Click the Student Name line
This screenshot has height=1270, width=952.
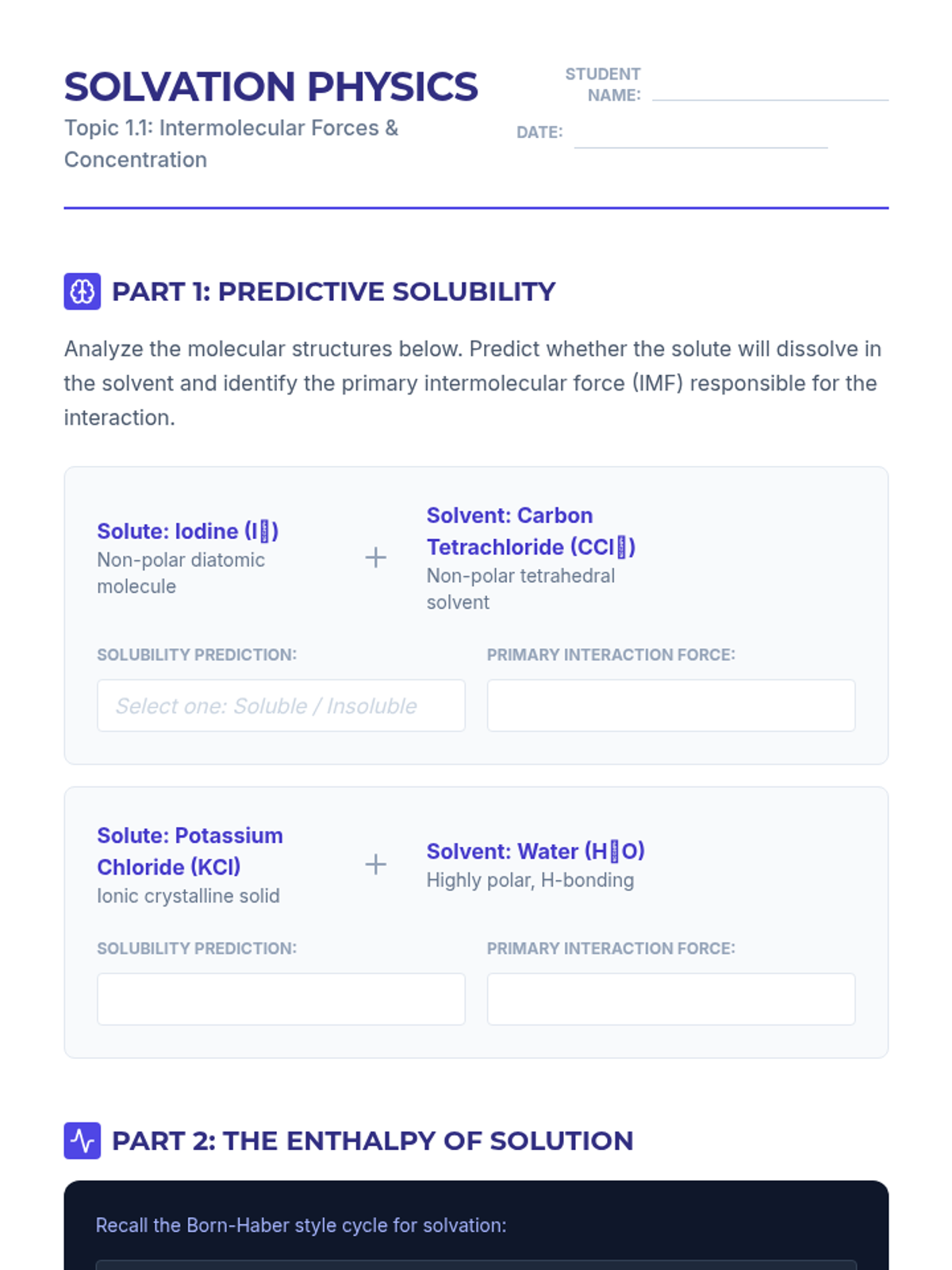pos(770,90)
